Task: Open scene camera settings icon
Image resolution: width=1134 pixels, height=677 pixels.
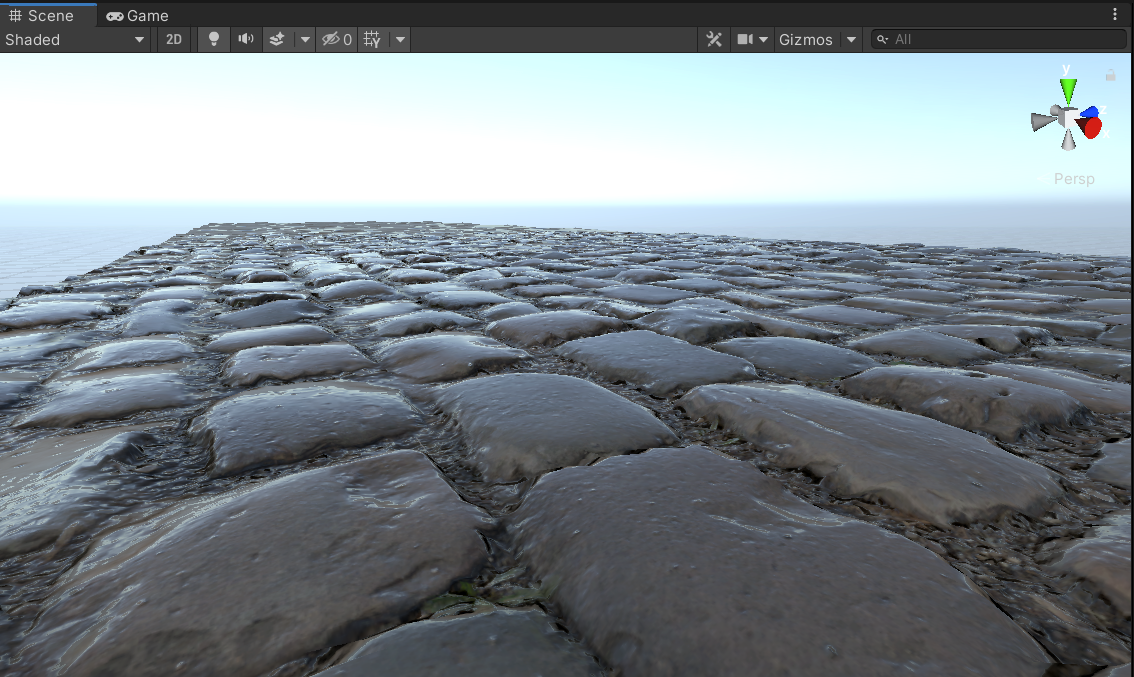Action: coord(745,40)
